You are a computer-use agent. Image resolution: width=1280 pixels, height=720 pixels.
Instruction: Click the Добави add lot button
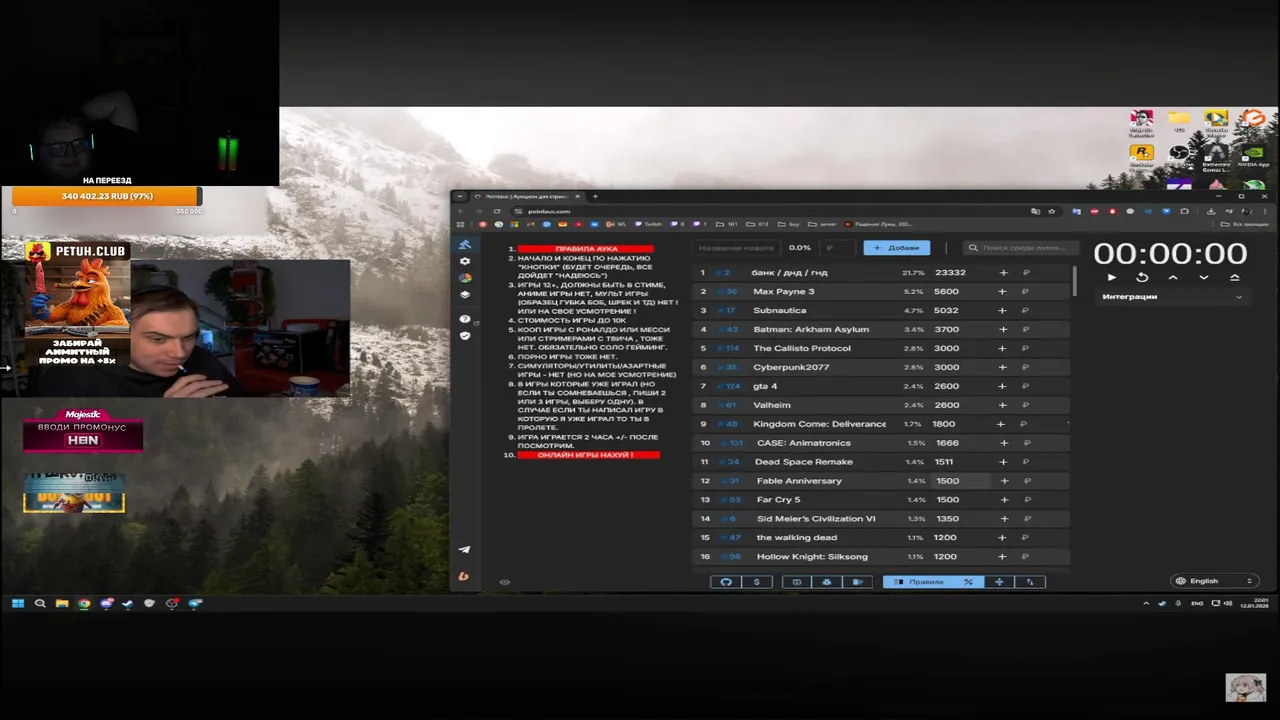897,247
